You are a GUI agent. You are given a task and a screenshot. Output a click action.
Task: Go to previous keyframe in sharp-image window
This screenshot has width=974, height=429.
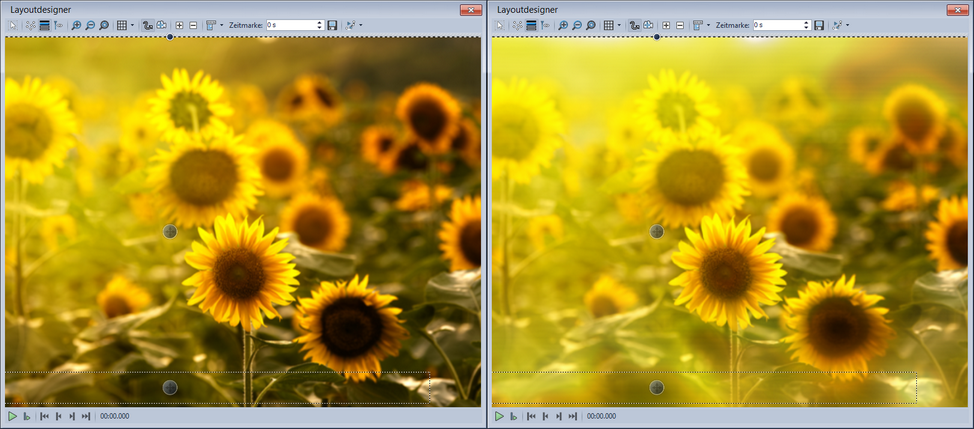(x=58, y=416)
